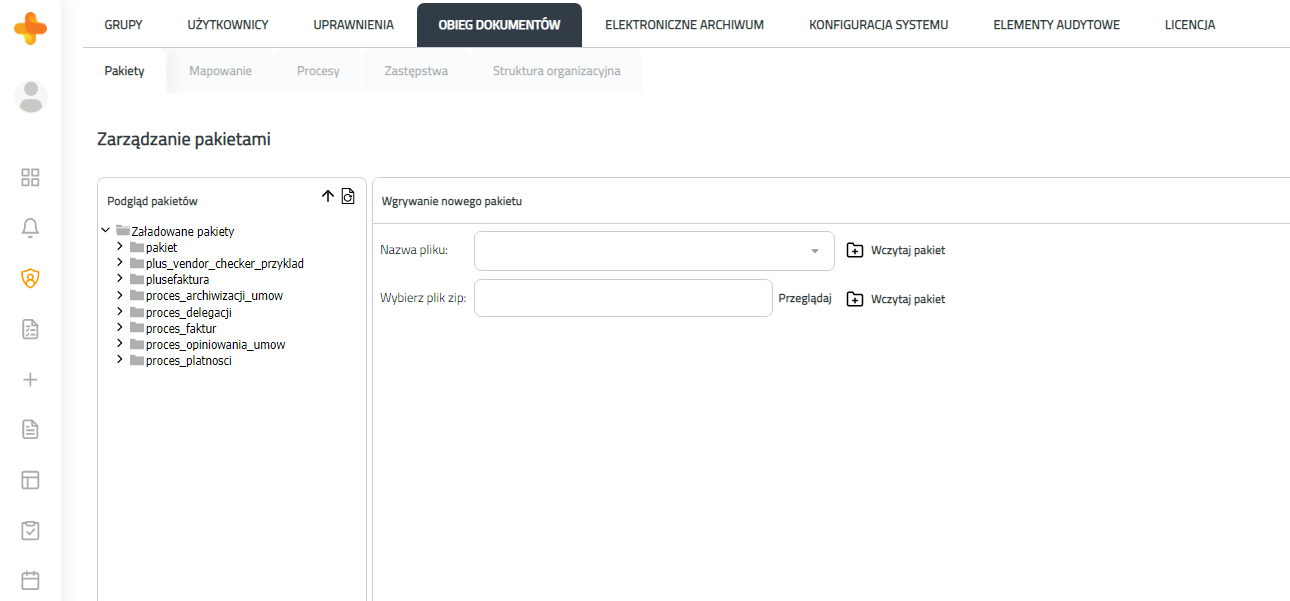Click the Wybierz plik zip input field
The height and width of the screenshot is (601, 1290).
point(623,298)
